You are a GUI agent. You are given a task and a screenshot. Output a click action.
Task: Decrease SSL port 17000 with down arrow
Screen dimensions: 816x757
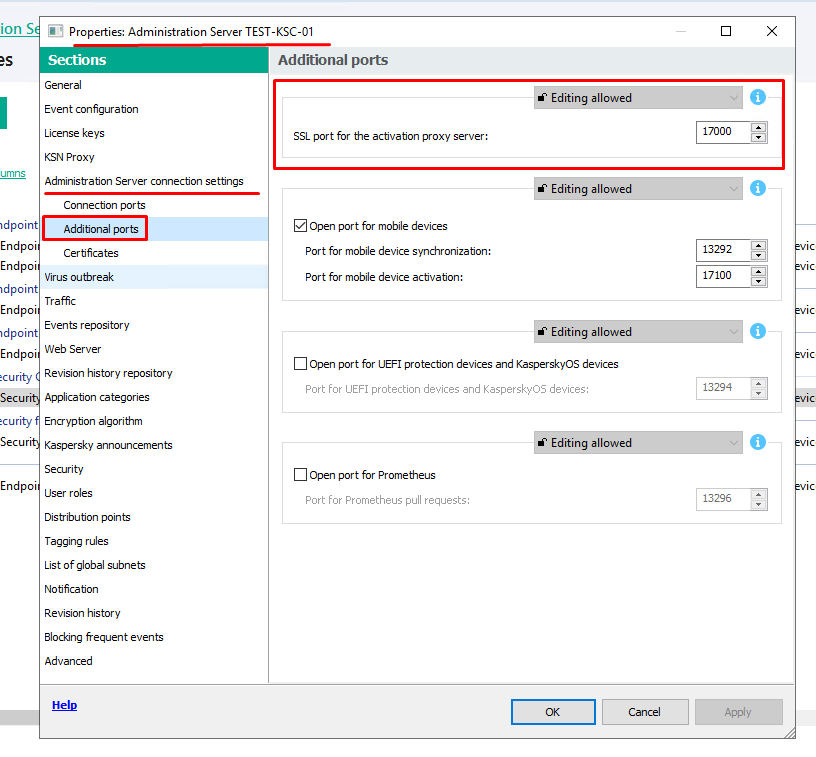(x=759, y=137)
